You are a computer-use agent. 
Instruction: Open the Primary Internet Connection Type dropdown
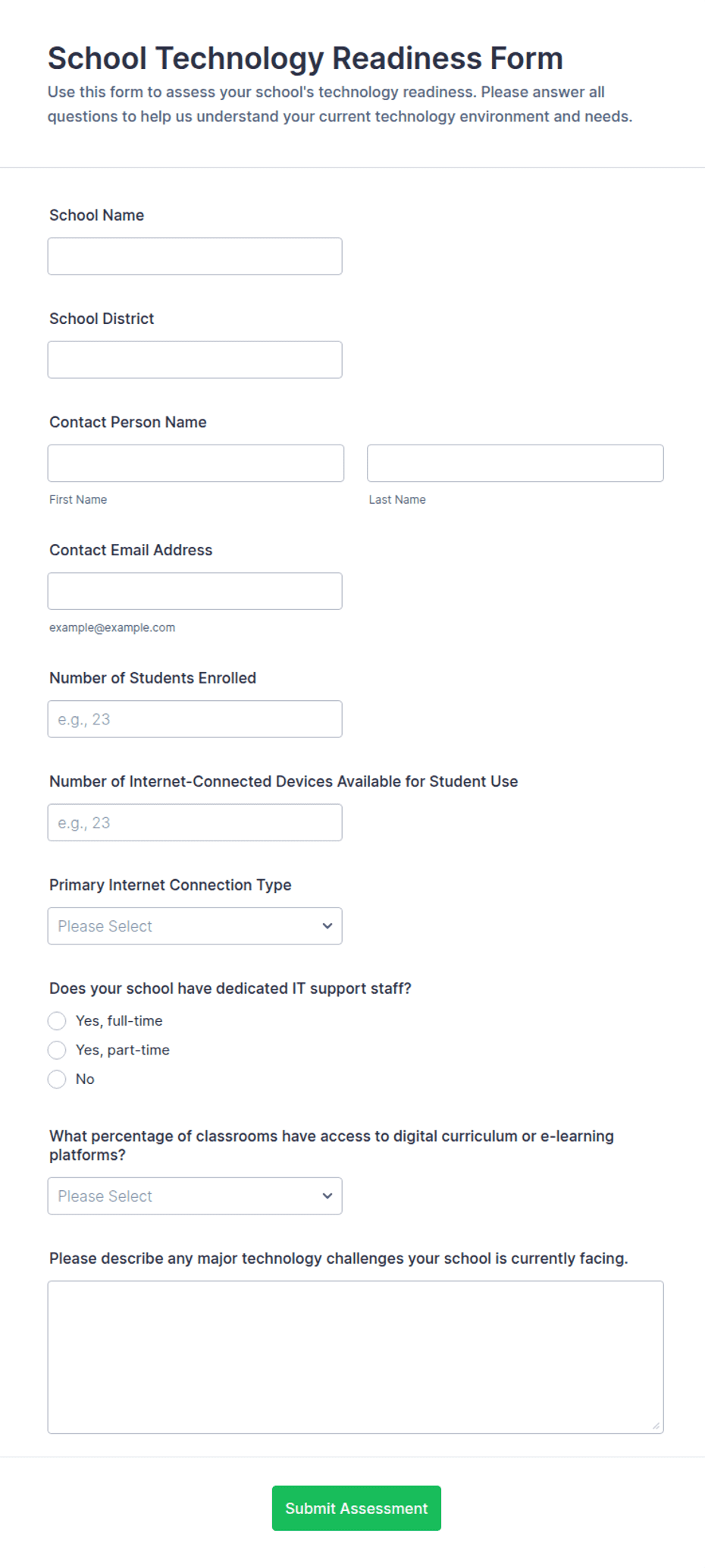point(195,926)
